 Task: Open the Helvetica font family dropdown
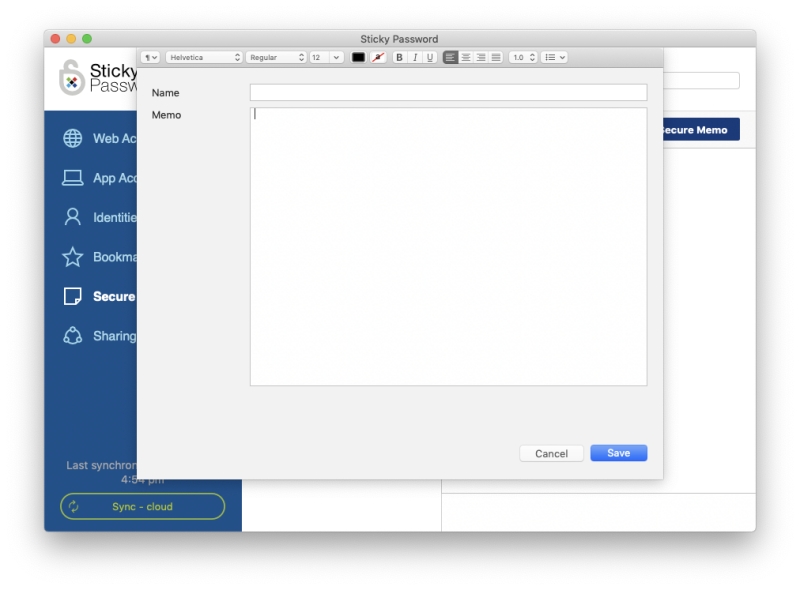204,58
